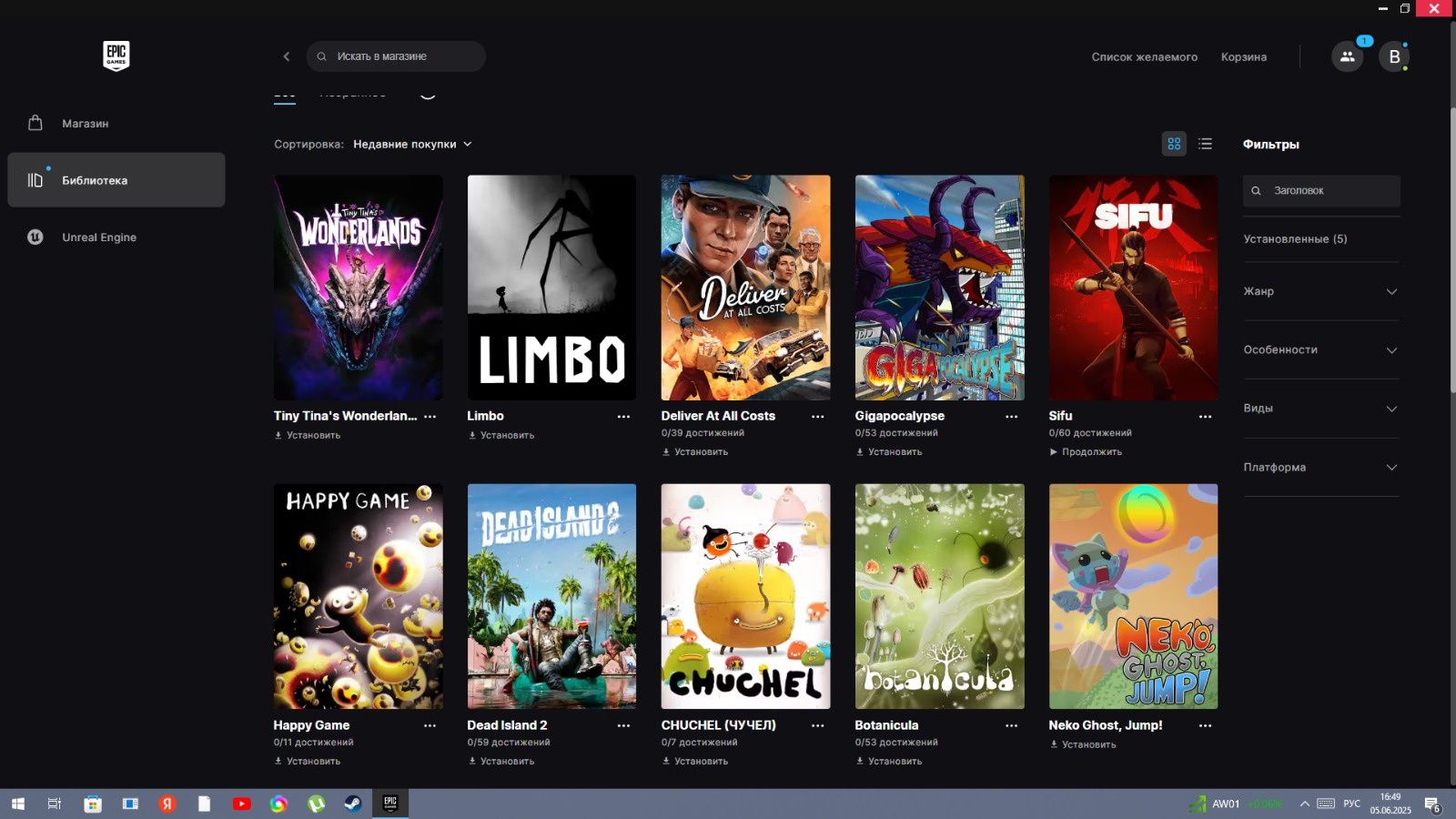Switch keyboard language РУС in tray

[x=1352, y=804]
